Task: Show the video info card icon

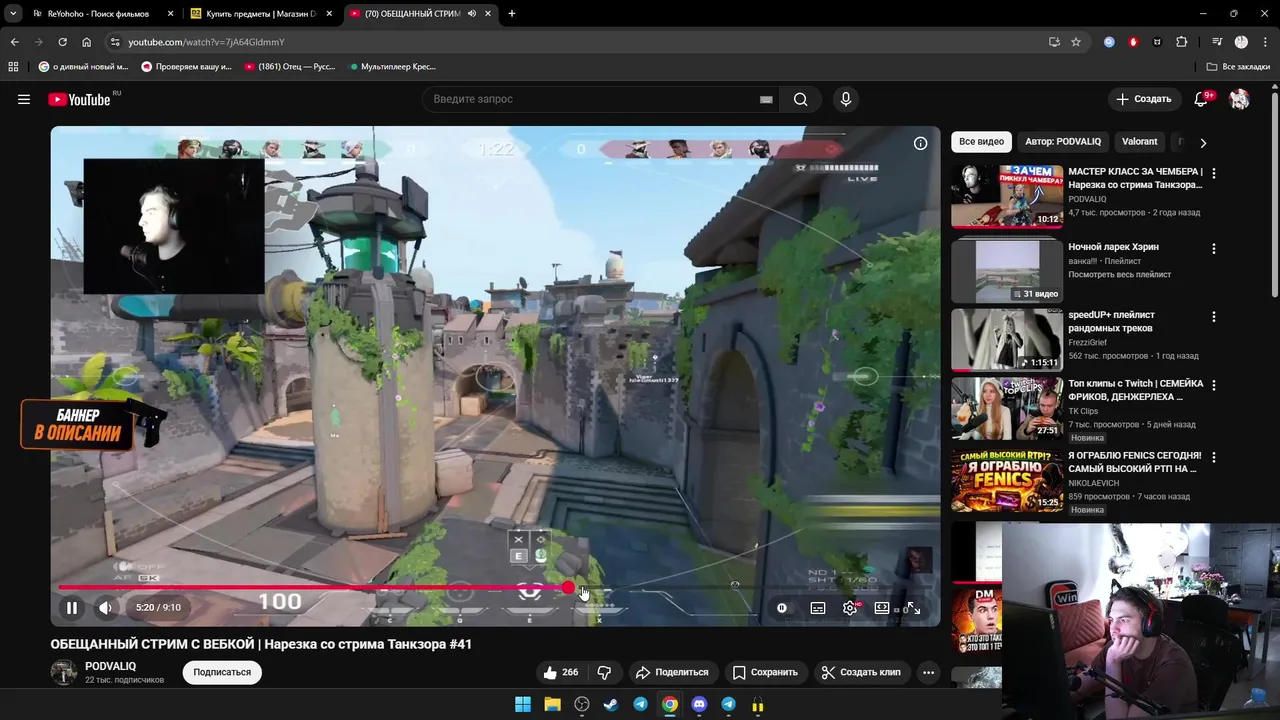Action: coord(920,143)
